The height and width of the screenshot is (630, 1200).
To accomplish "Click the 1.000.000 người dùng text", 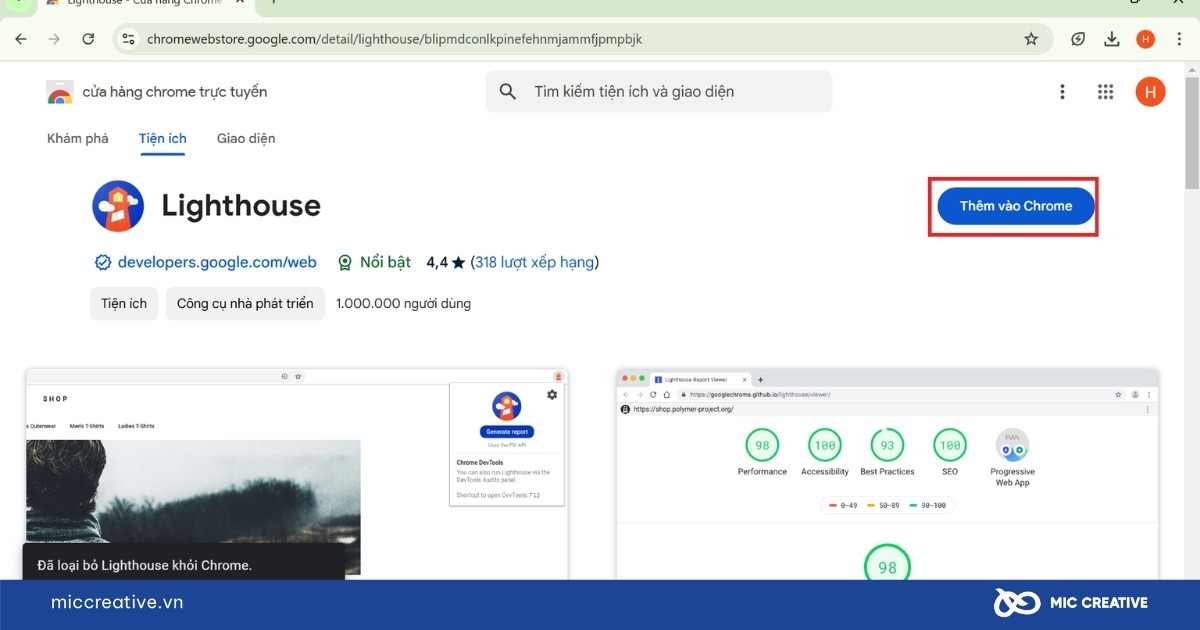I will 404,303.
